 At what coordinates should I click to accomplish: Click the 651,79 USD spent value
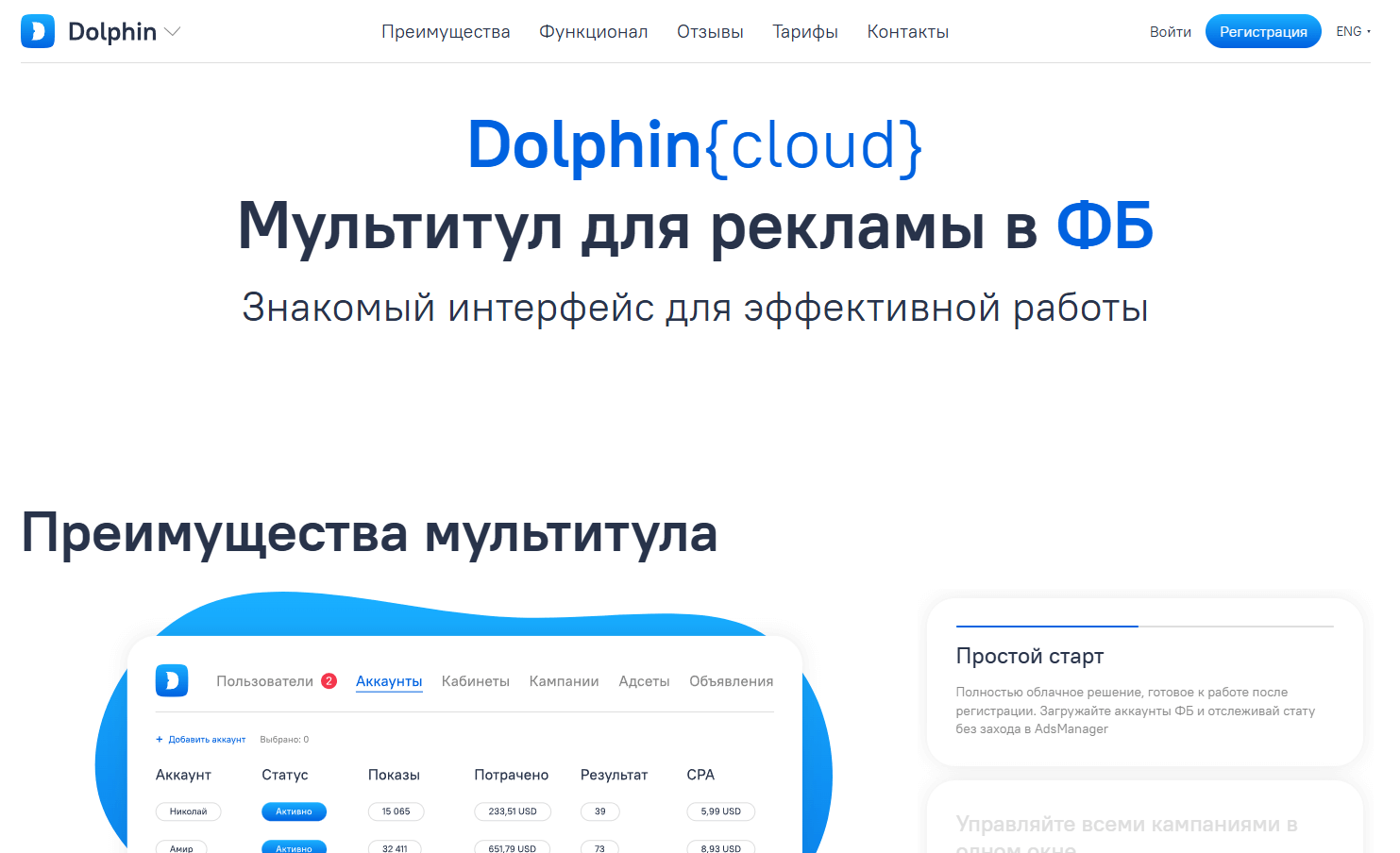coord(513,847)
